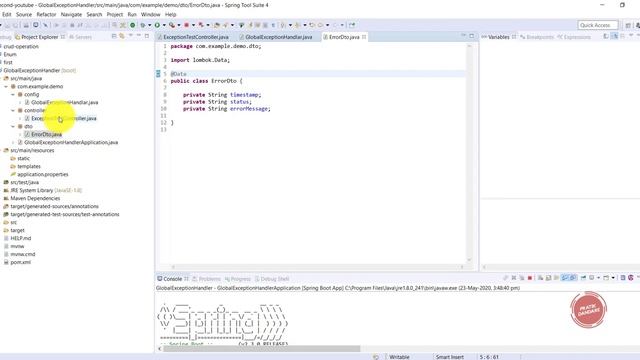Toggle Show Logical Structure in Variables view

tap(614, 36)
